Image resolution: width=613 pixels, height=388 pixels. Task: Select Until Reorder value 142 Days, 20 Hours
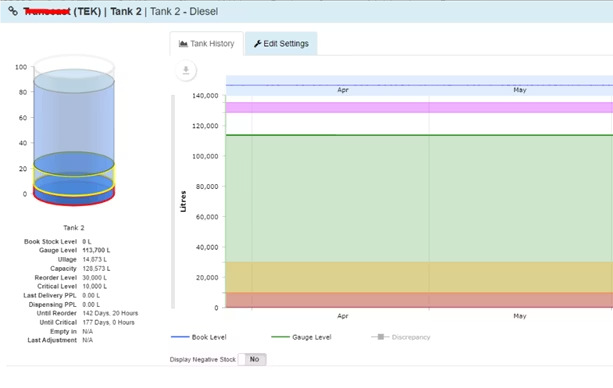(110, 313)
